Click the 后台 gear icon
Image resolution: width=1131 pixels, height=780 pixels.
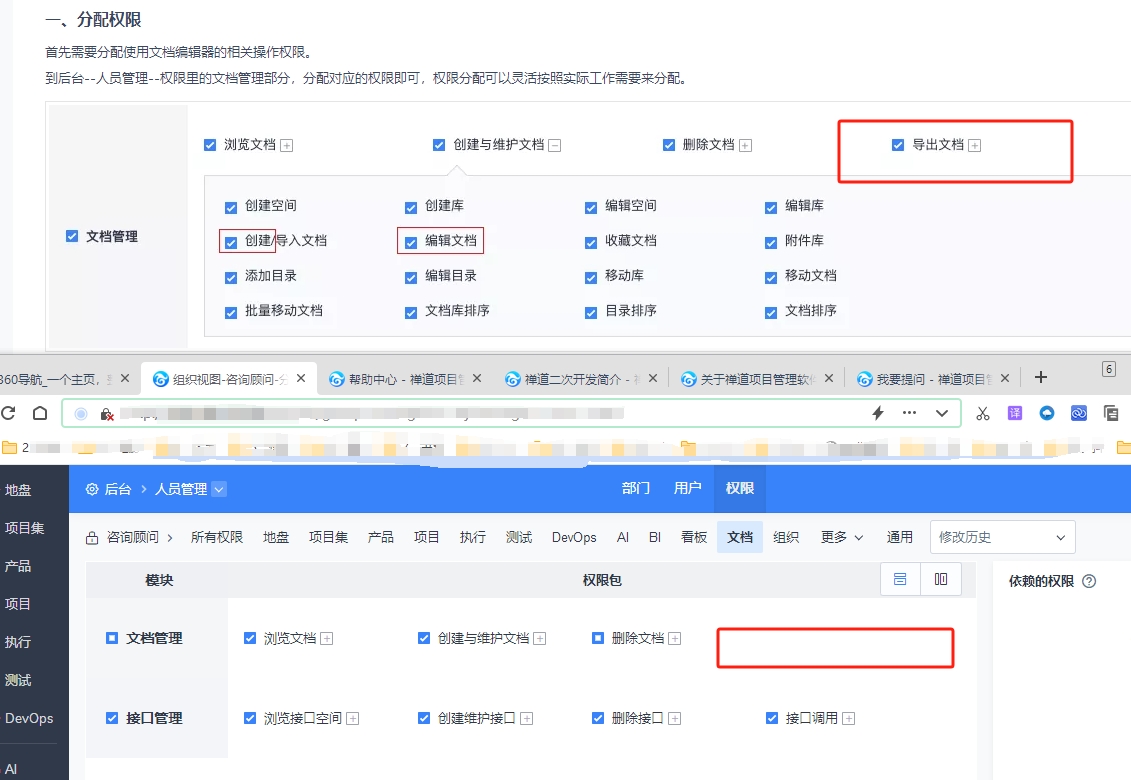(92, 489)
